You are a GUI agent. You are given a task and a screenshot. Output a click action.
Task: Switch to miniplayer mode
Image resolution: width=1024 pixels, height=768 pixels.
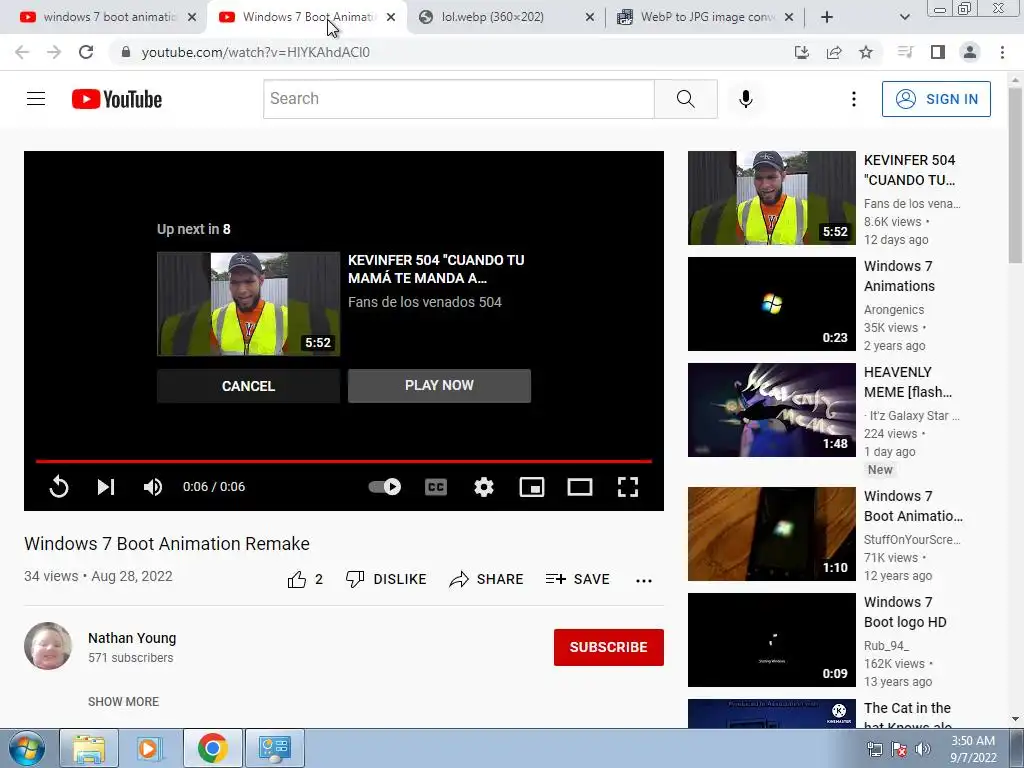[532, 487]
